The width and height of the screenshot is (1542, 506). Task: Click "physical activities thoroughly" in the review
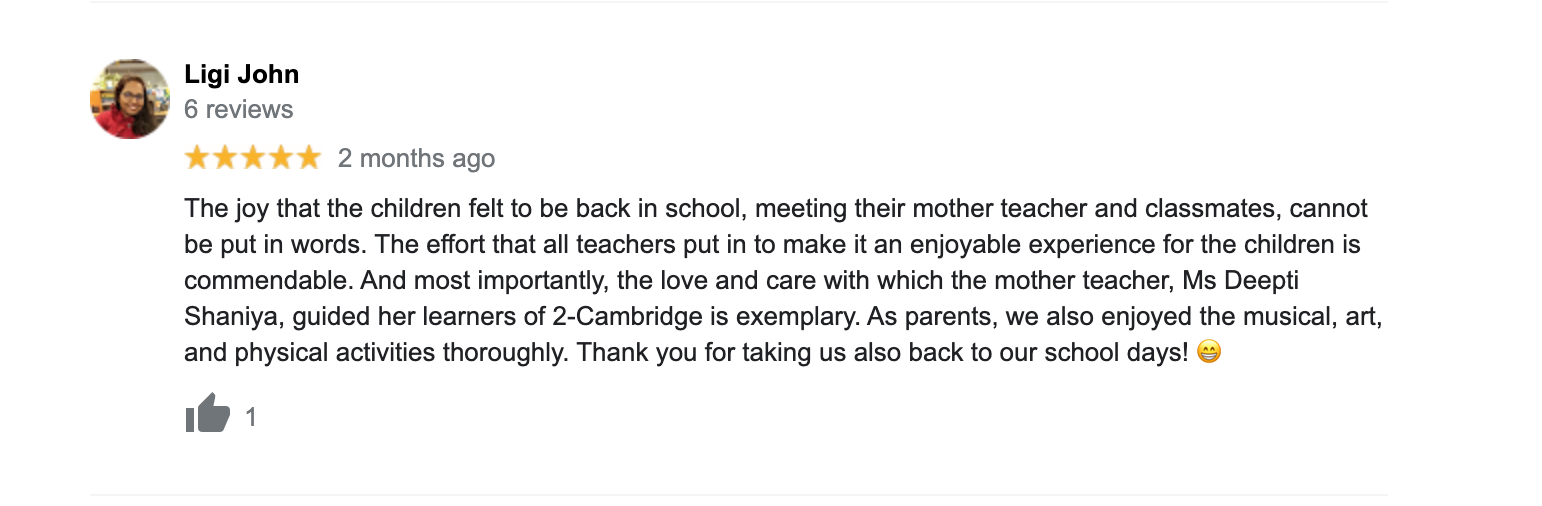tap(400, 353)
